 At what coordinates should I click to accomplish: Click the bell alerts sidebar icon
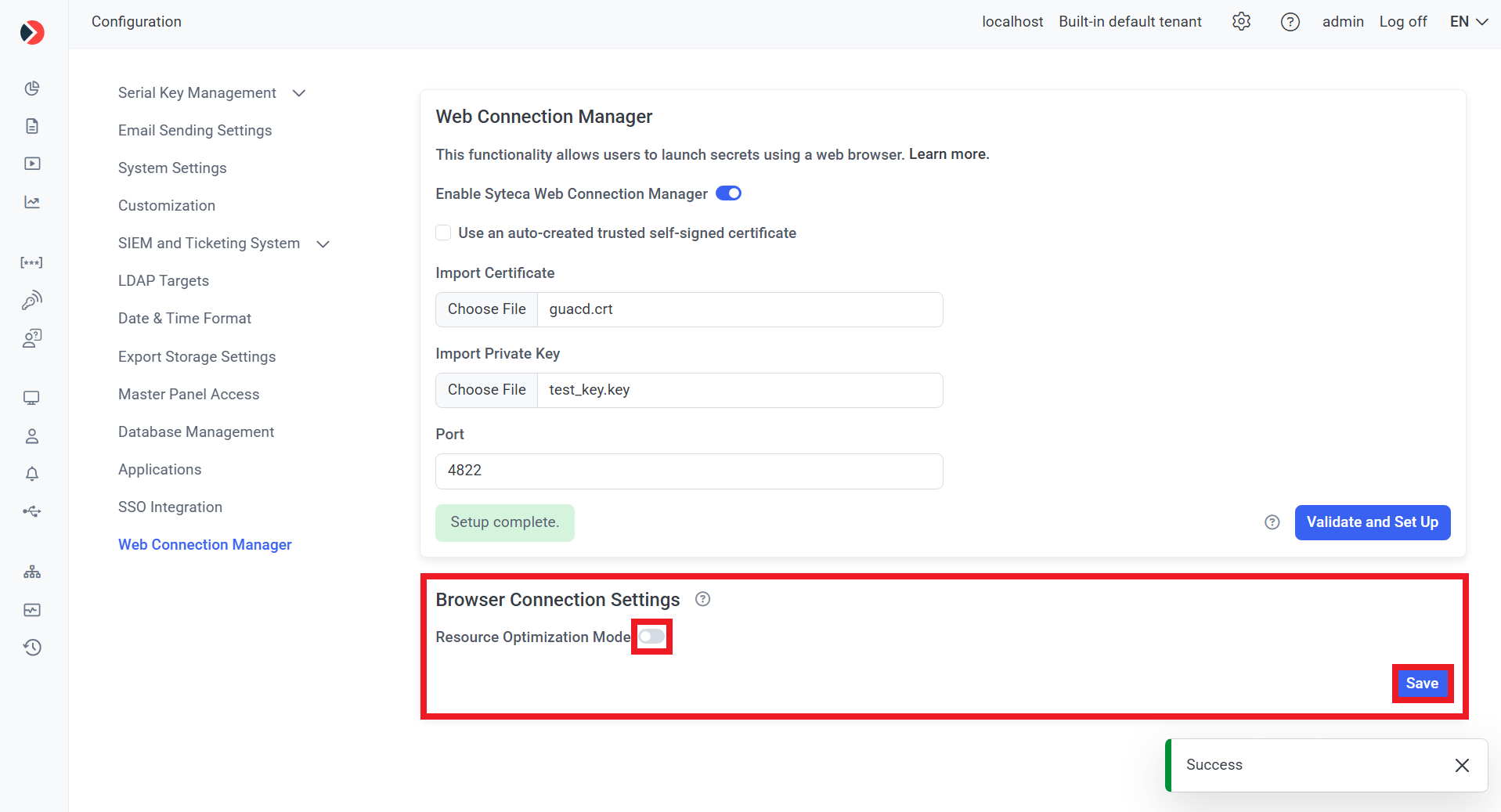pyautogui.click(x=32, y=474)
